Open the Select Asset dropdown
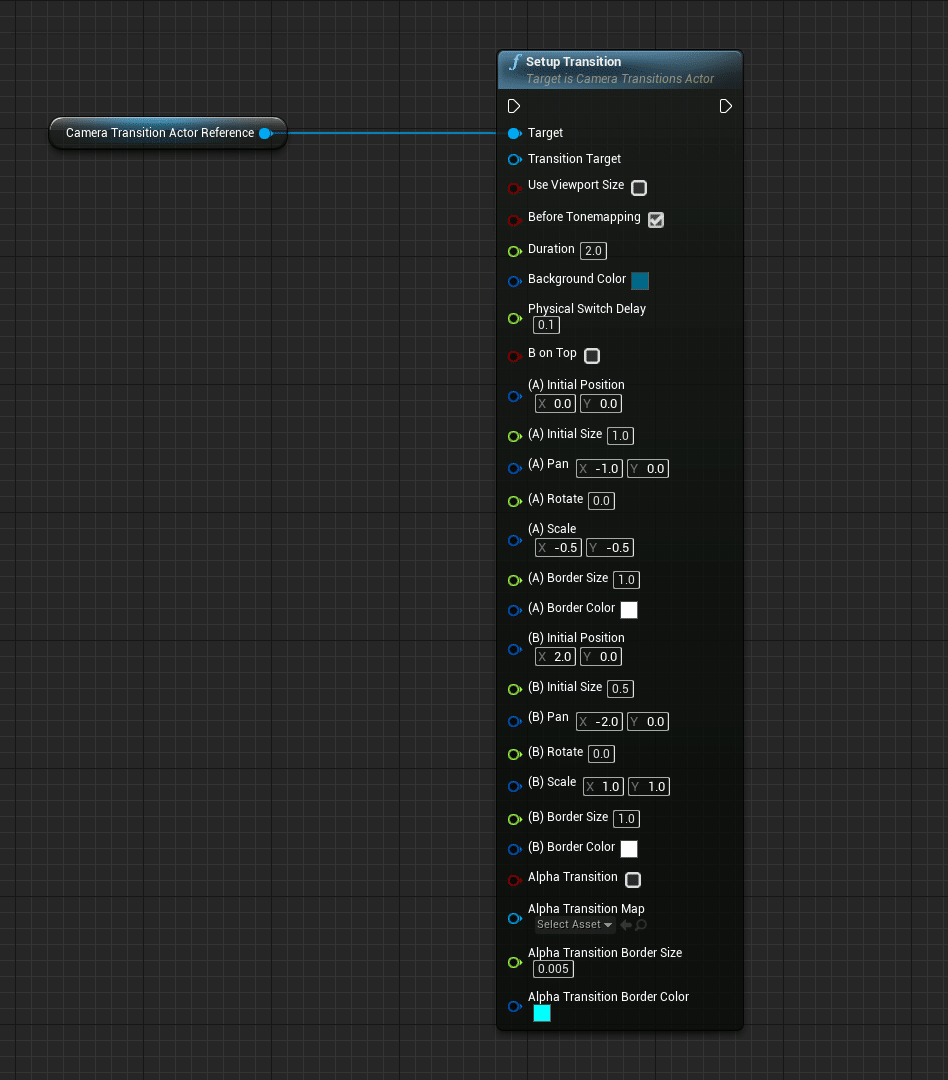Image resolution: width=948 pixels, height=1080 pixels. click(574, 925)
